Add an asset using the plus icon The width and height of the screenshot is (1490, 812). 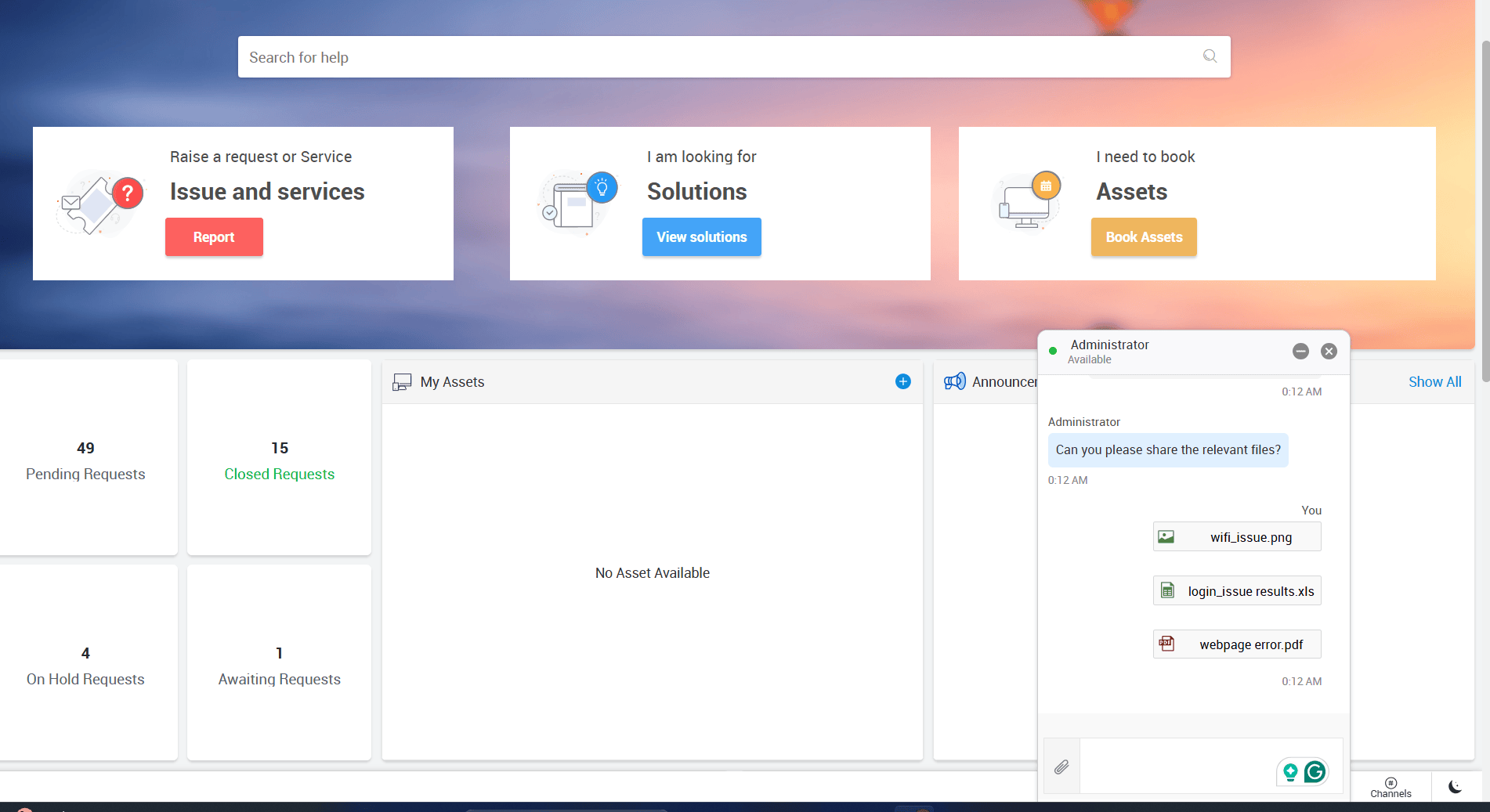[x=902, y=381]
